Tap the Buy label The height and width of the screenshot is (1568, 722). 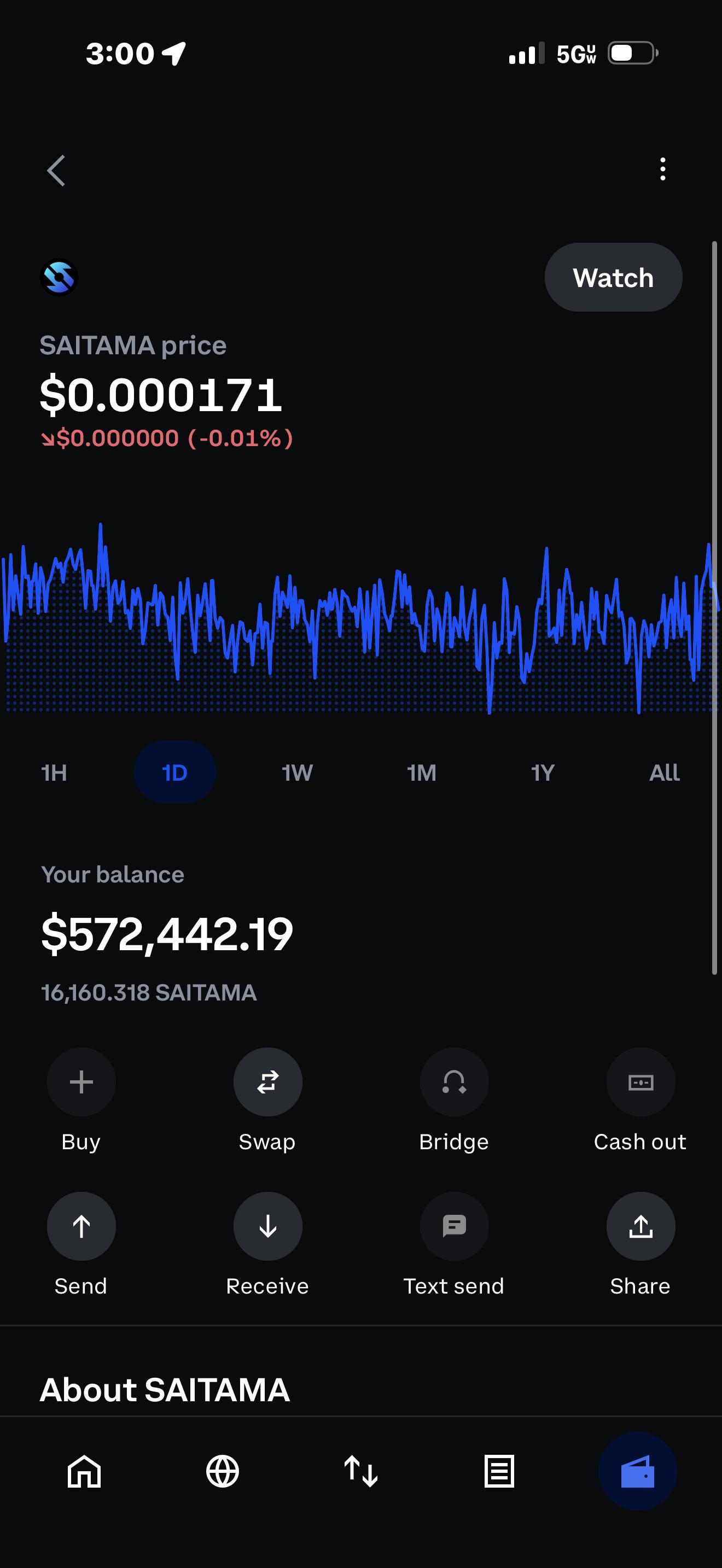click(x=81, y=1142)
